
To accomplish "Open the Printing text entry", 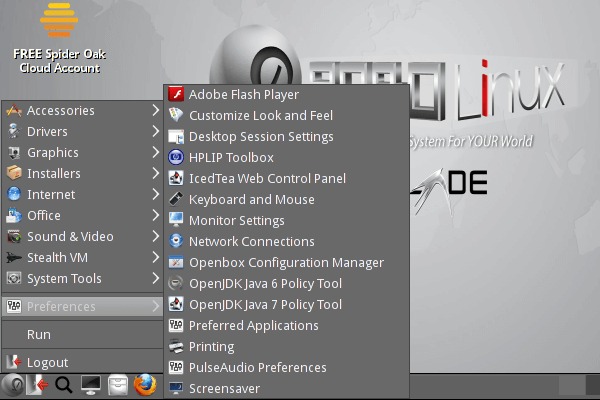I will click(212, 347).
